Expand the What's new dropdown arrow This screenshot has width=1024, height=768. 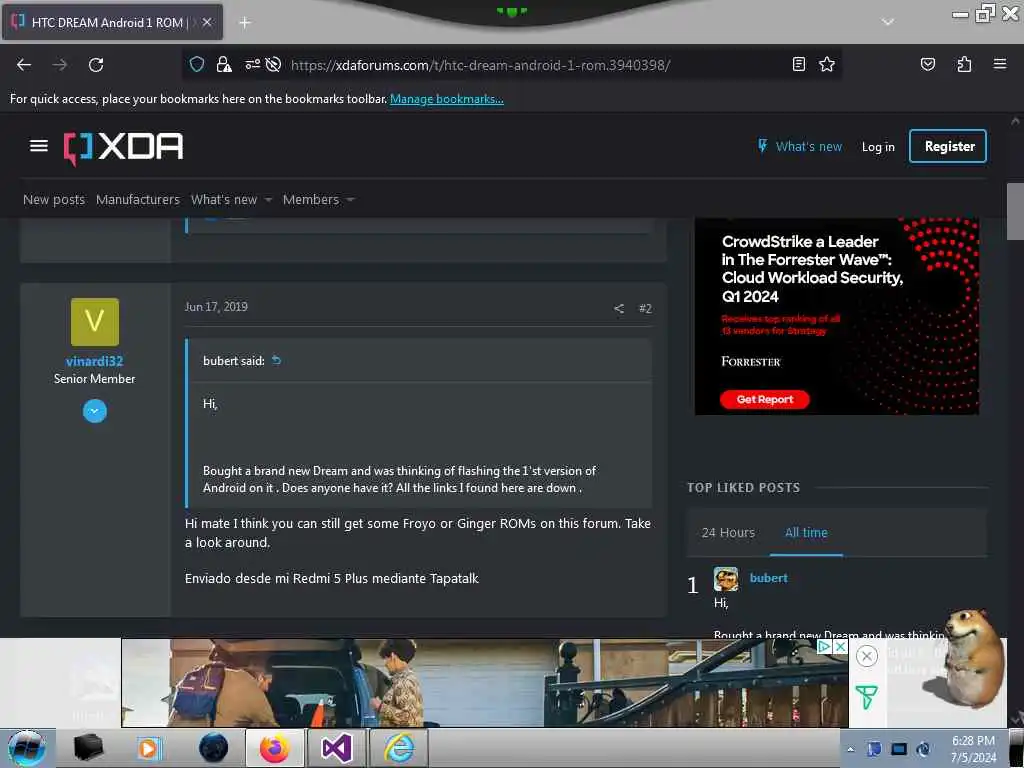point(268,200)
